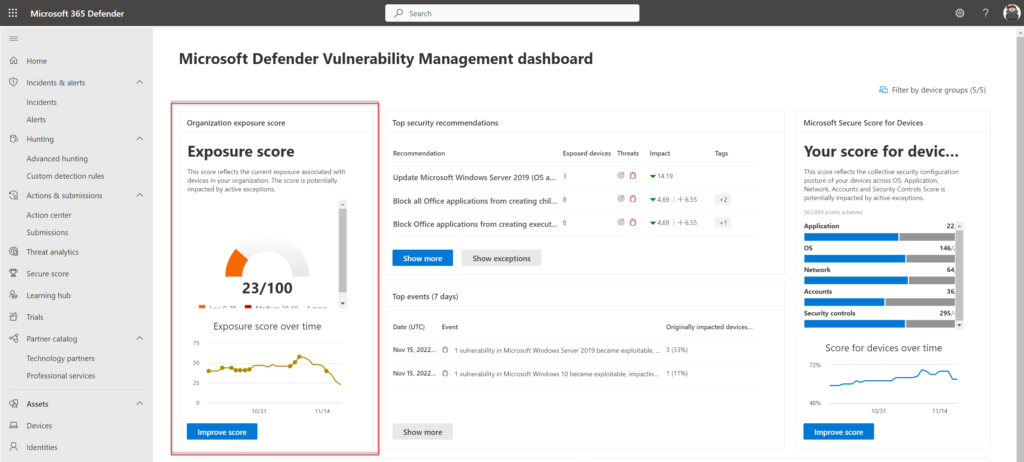The width and height of the screenshot is (1024, 462).
Task: Click the Secure Score card scrollbar down arrow
Action: tap(959, 324)
